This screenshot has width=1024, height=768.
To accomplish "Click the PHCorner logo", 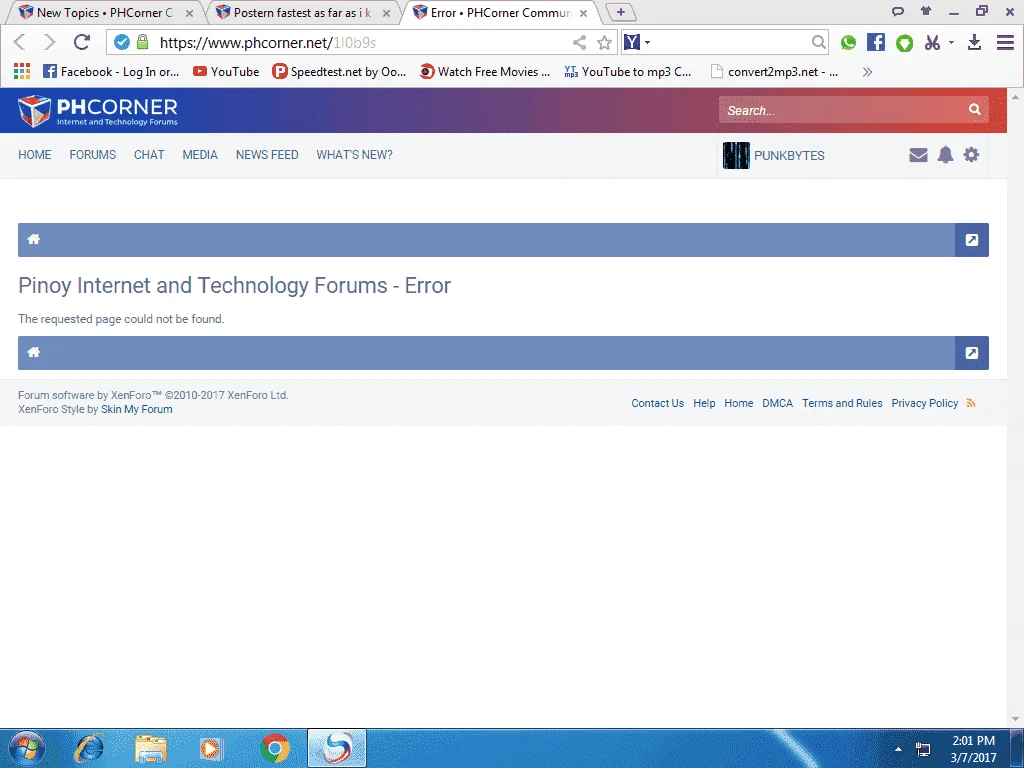I will 98,110.
